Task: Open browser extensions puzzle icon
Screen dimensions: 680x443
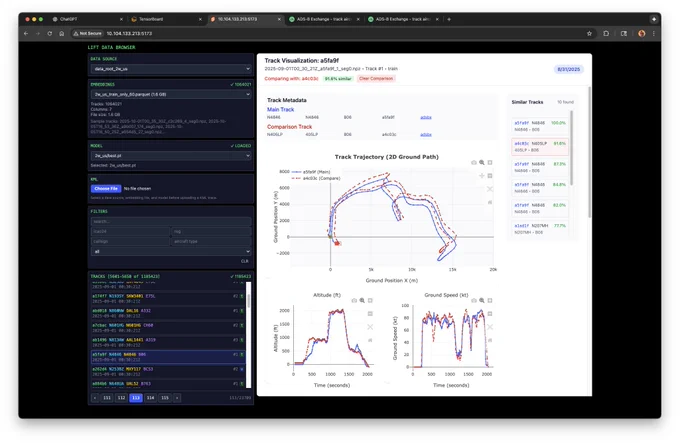Action: coord(606,33)
